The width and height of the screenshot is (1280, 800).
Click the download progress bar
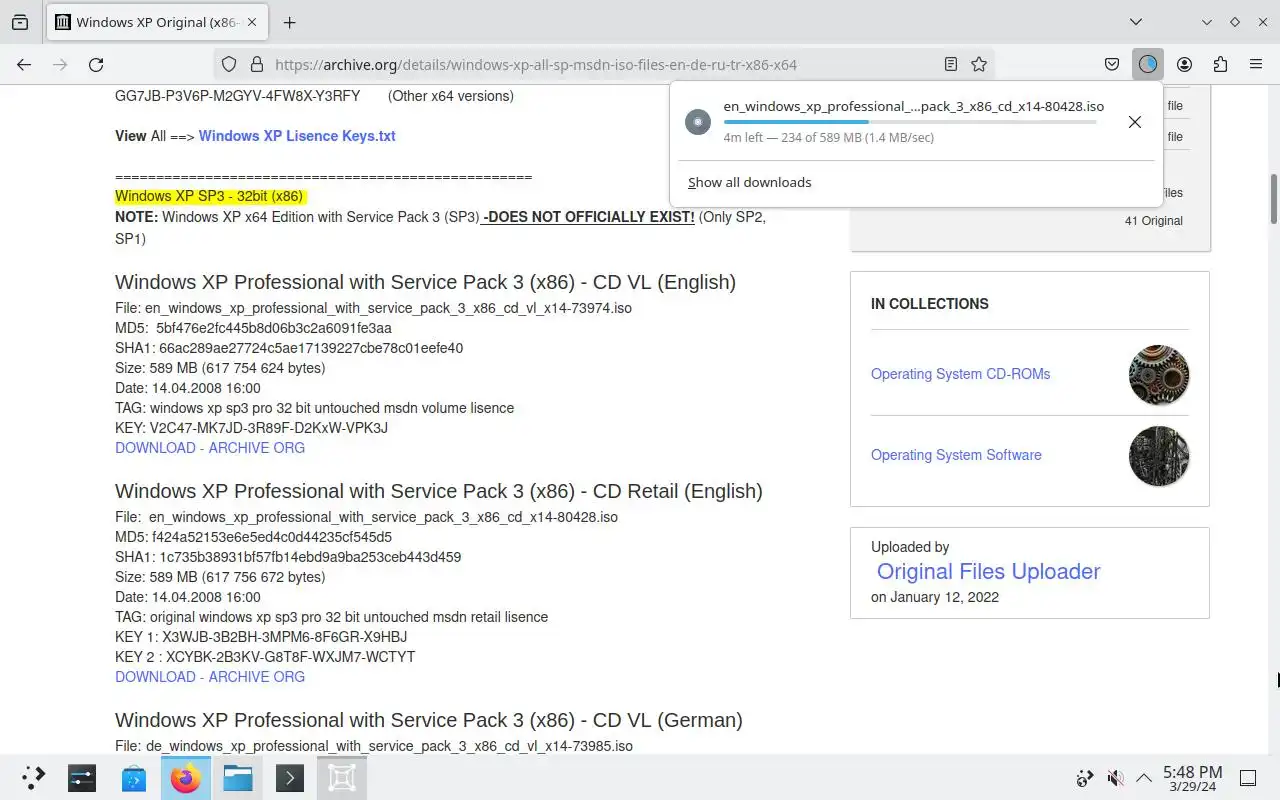click(910, 122)
